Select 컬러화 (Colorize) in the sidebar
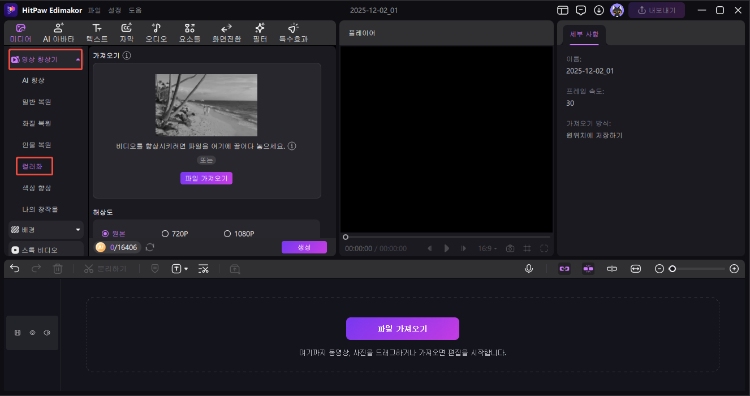Screen dimensions: 750x396 (34, 166)
